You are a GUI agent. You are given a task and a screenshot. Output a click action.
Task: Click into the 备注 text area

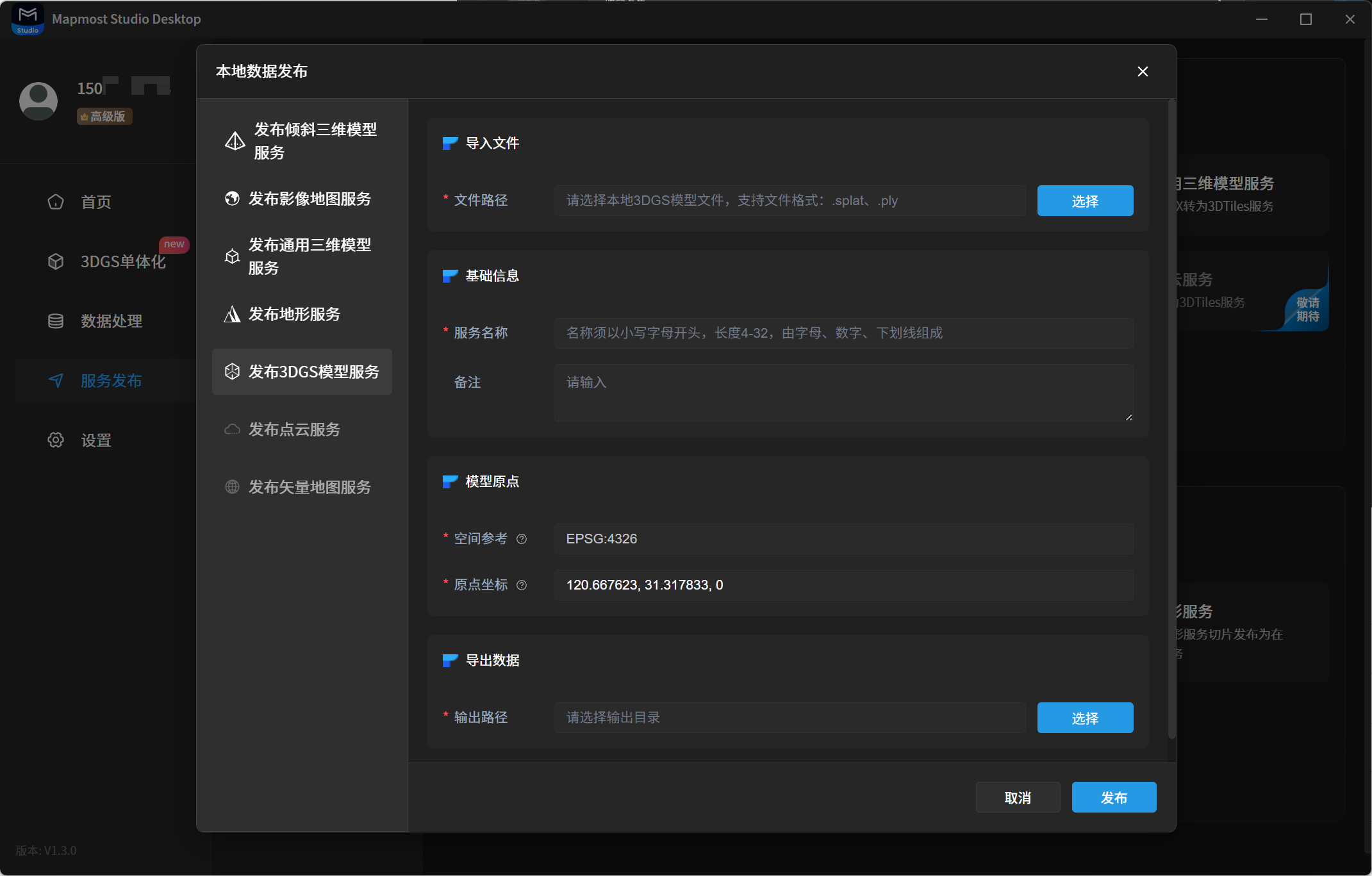tap(843, 393)
